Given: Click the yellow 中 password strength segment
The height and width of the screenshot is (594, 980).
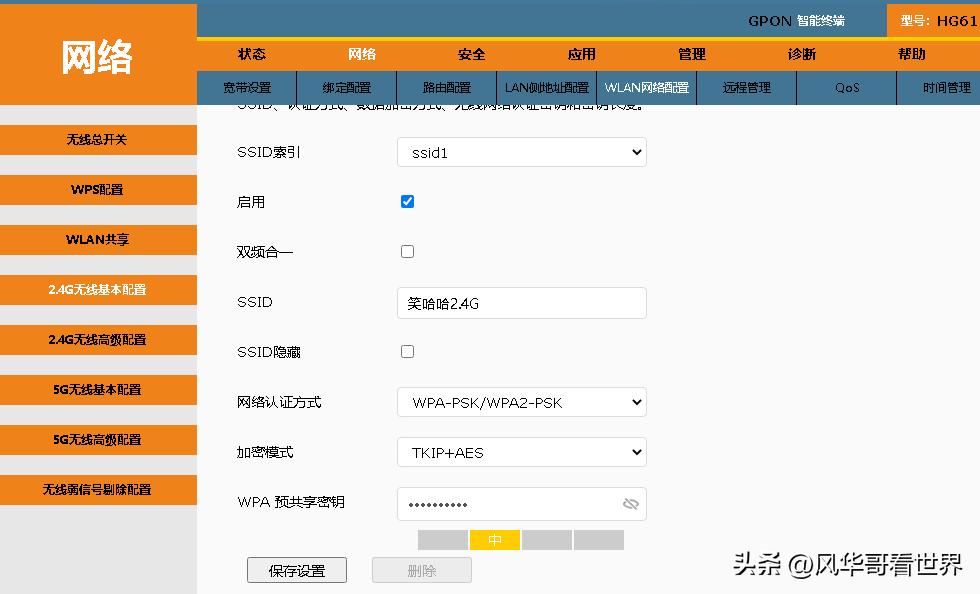Looking at the screenshot, I should [x=494, y=539].
